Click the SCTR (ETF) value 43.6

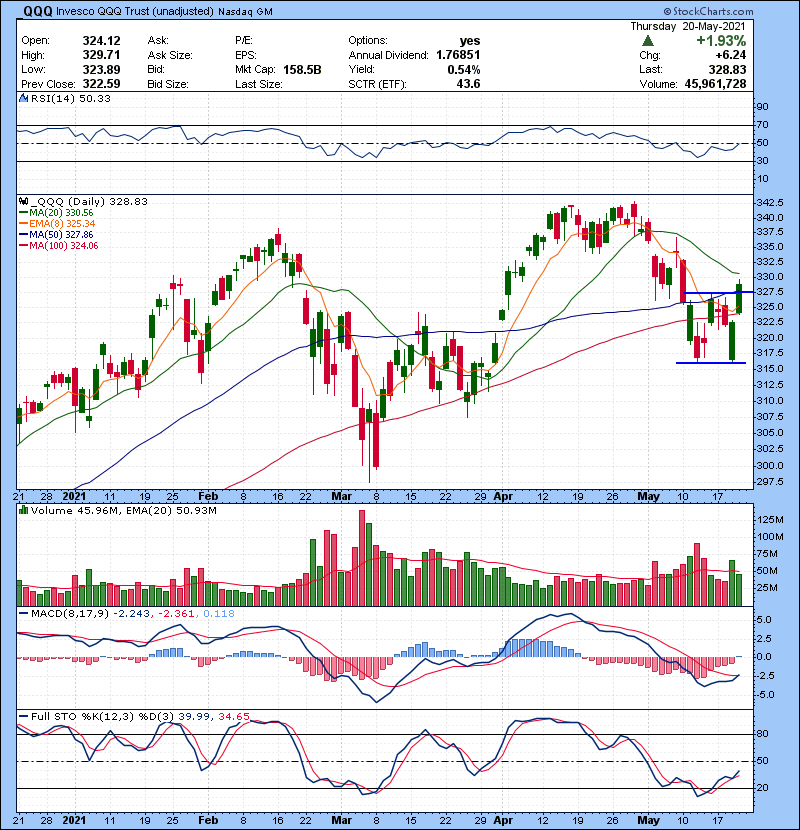[468, 84]
